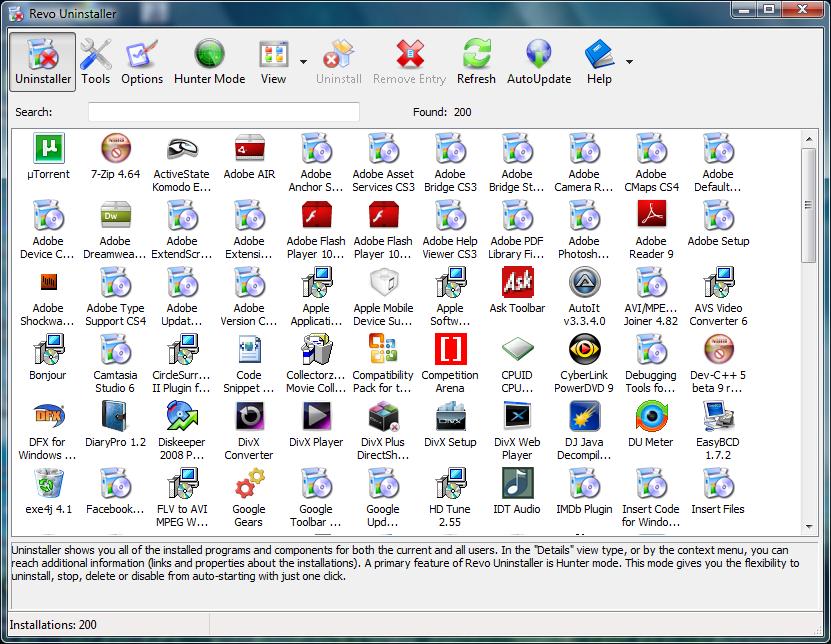
Task: Select DivX Plus DirectShow icon
Action: [x=383, y=417]
